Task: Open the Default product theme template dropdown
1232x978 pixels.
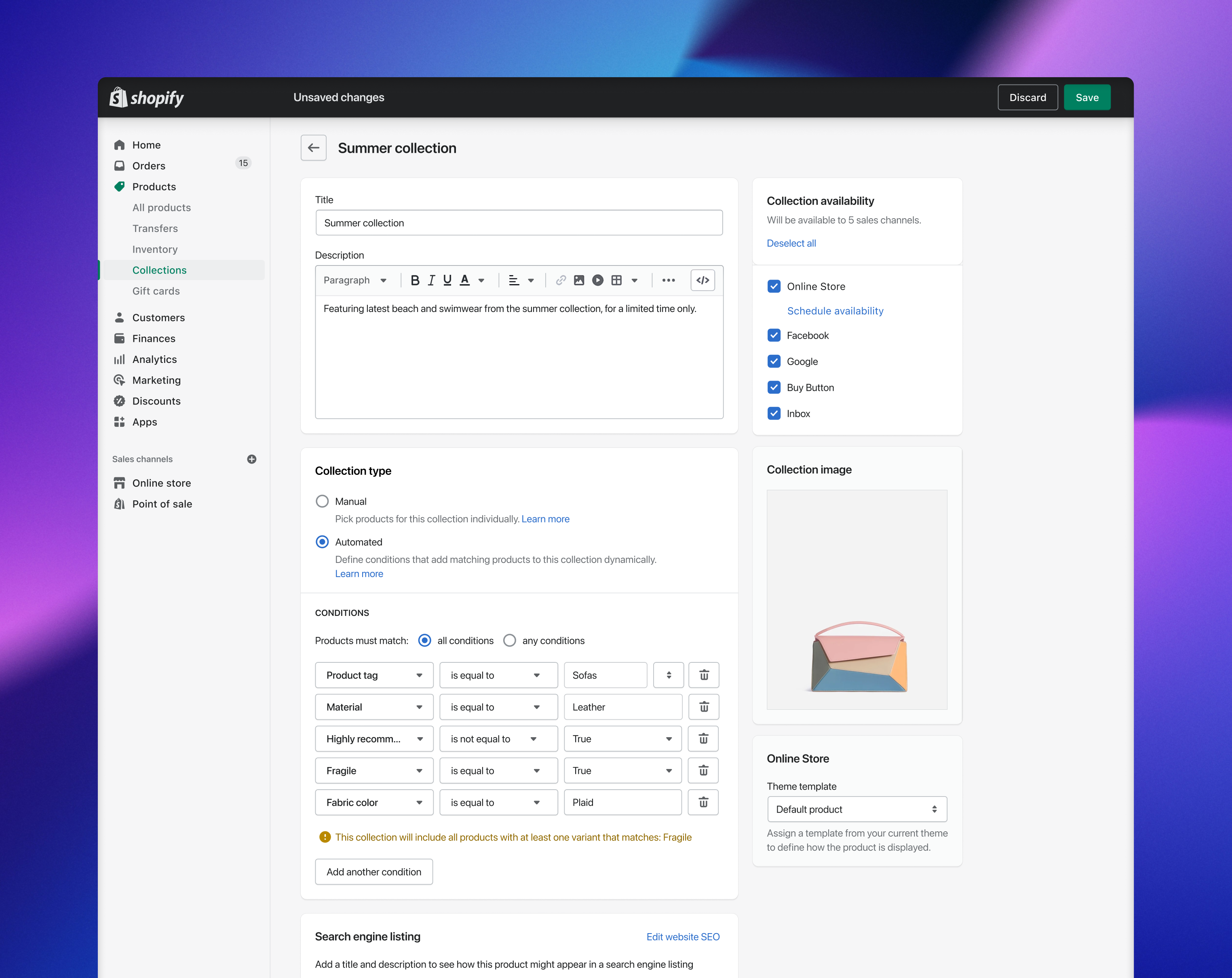Action: [856, 809]
